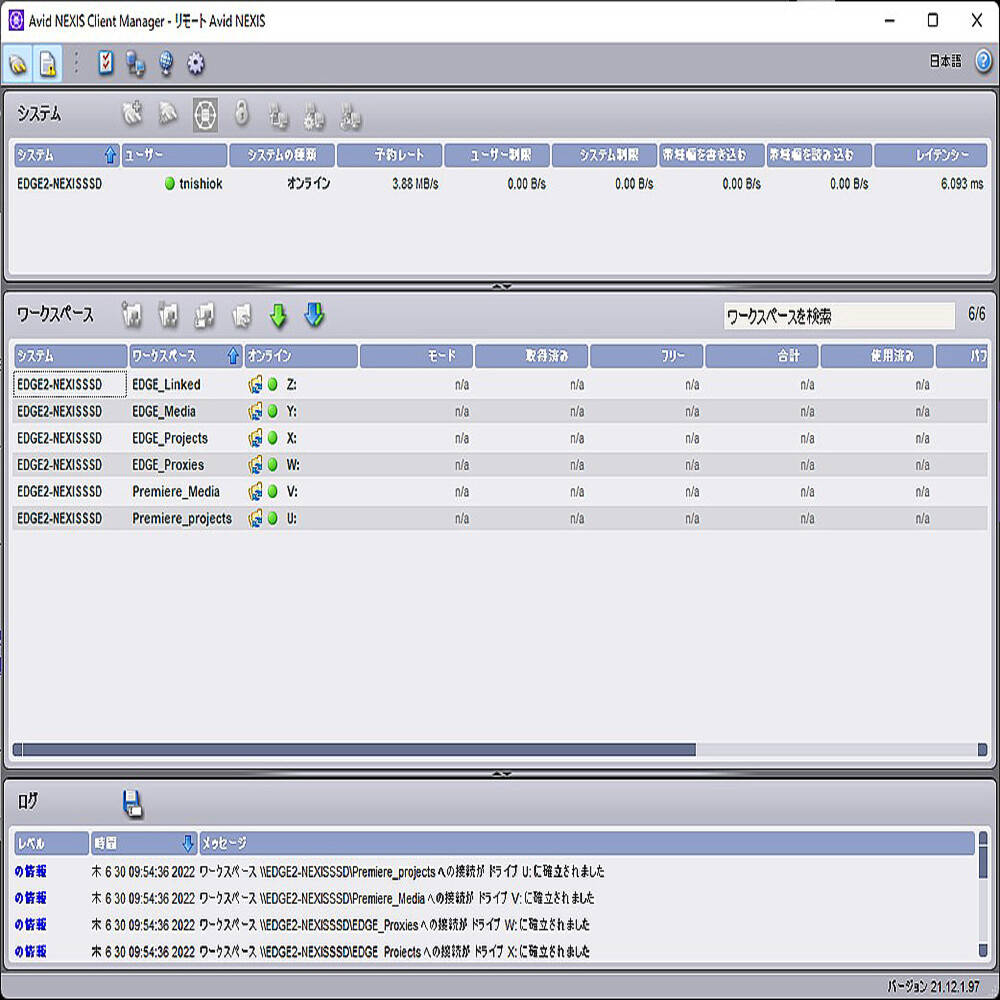Click the padlock icon in the System panel
This screenshot has height=1000, width=1000.
click(x=240, y=115)
